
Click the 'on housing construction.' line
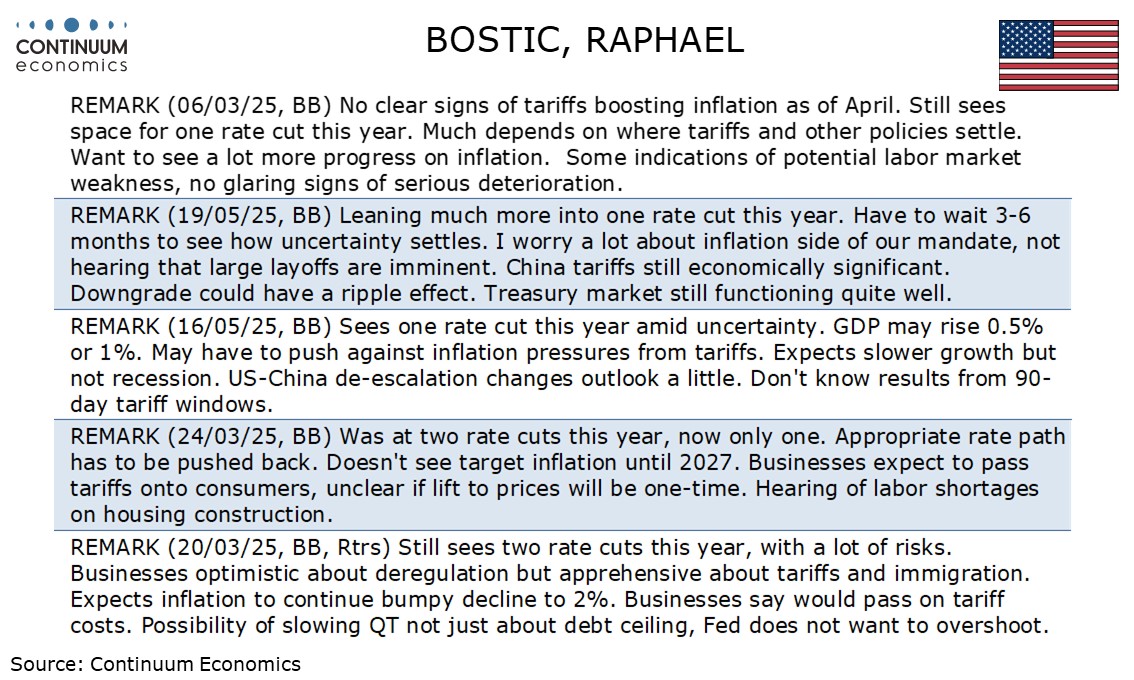click(x=201, y=514)
